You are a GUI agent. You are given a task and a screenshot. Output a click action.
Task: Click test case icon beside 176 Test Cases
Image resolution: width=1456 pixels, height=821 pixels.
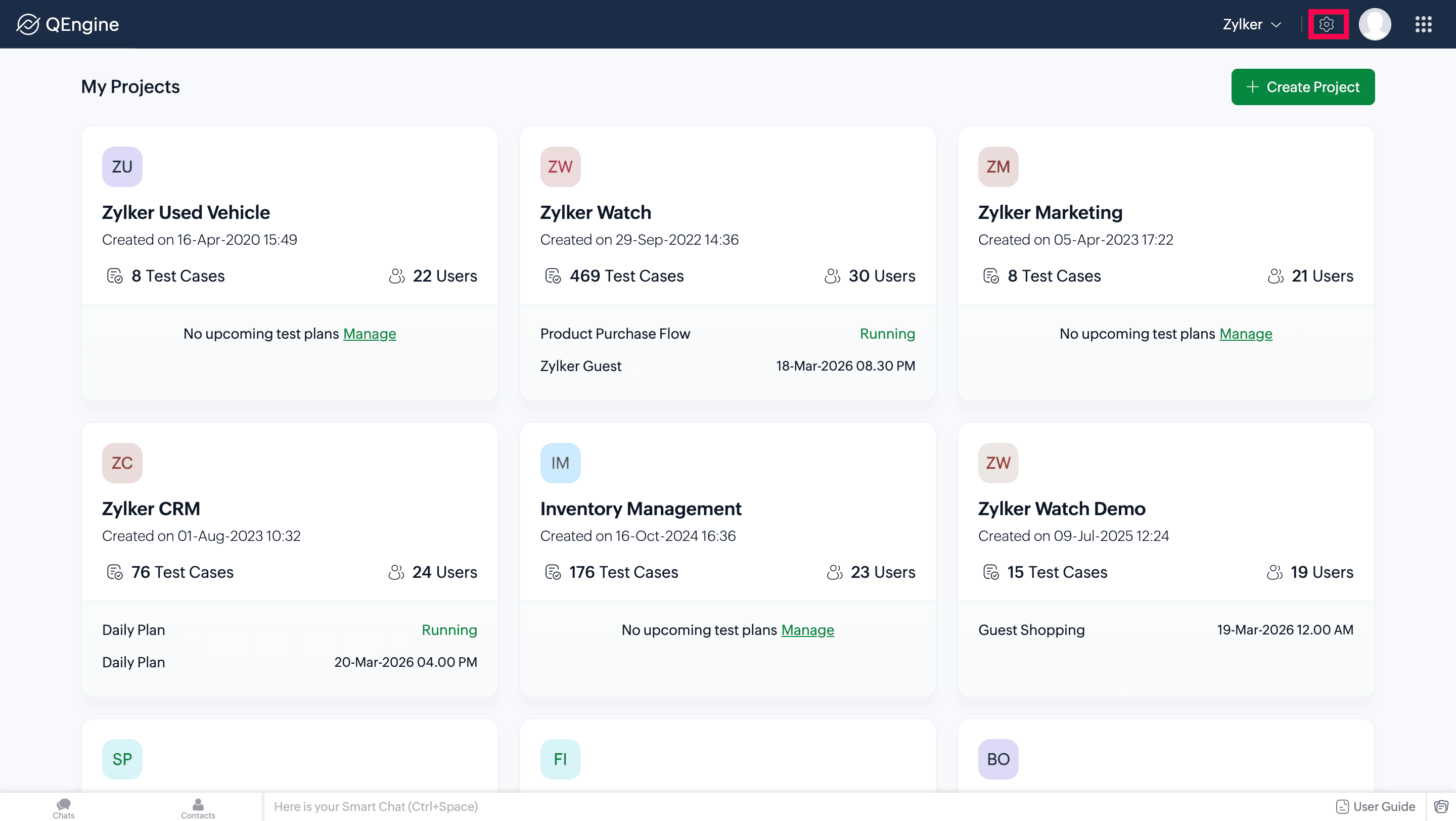553,572
